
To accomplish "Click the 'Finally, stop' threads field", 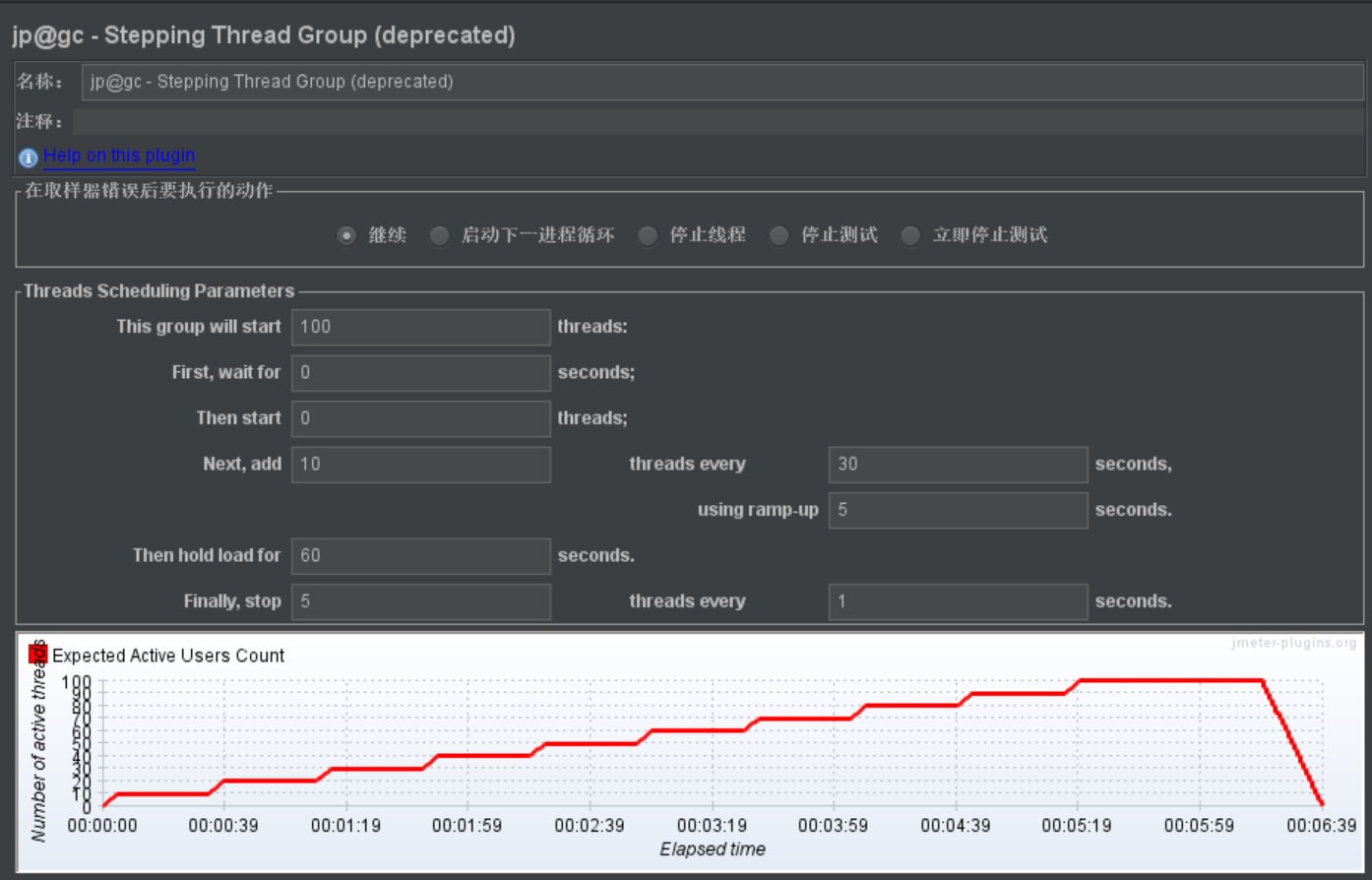I will click(x=420, y=601).
